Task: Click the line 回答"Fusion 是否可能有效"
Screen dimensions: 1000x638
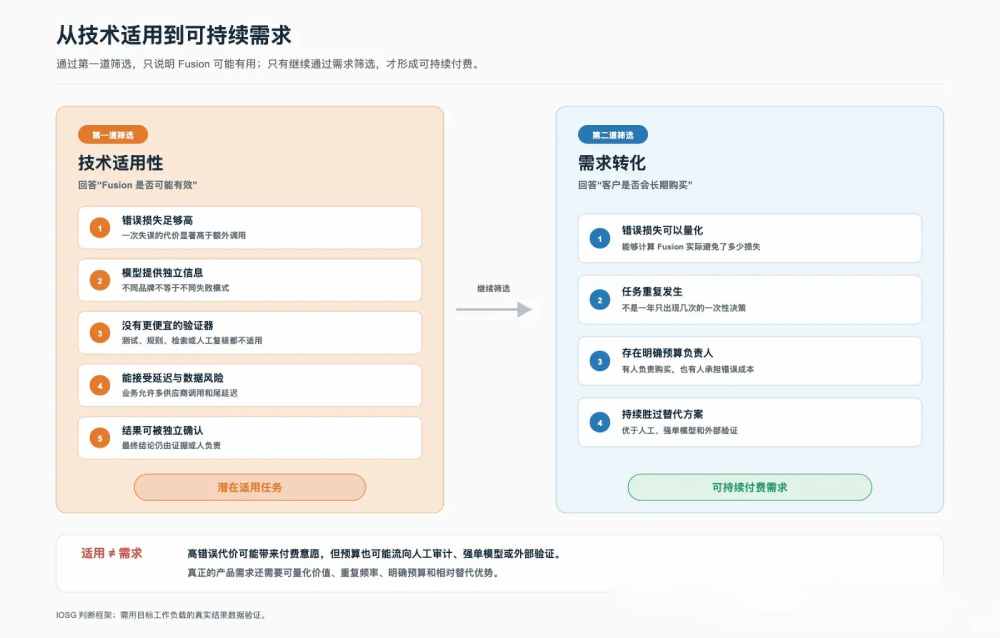Action: [x=138, y=185]
